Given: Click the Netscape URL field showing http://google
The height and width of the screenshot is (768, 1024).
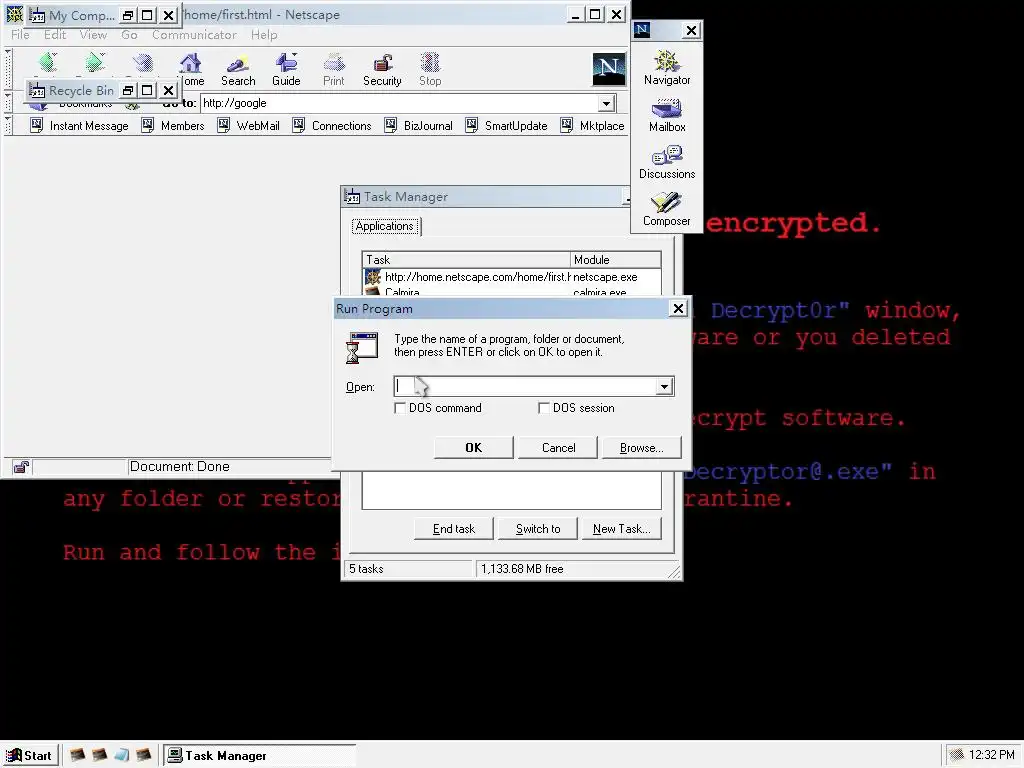Looking at the screenshot, I should [399, 103].
